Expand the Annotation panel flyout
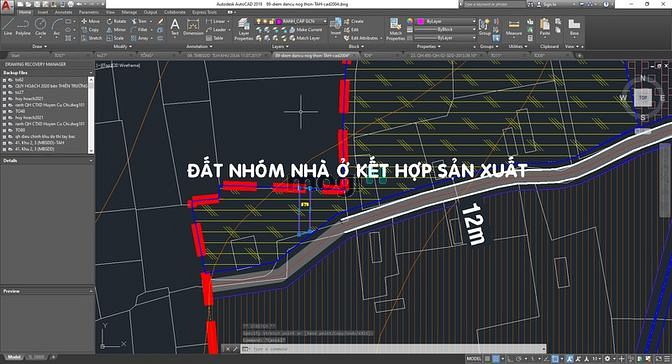The image size is (672, 364). pyautogui.click(x=199, y=46)
